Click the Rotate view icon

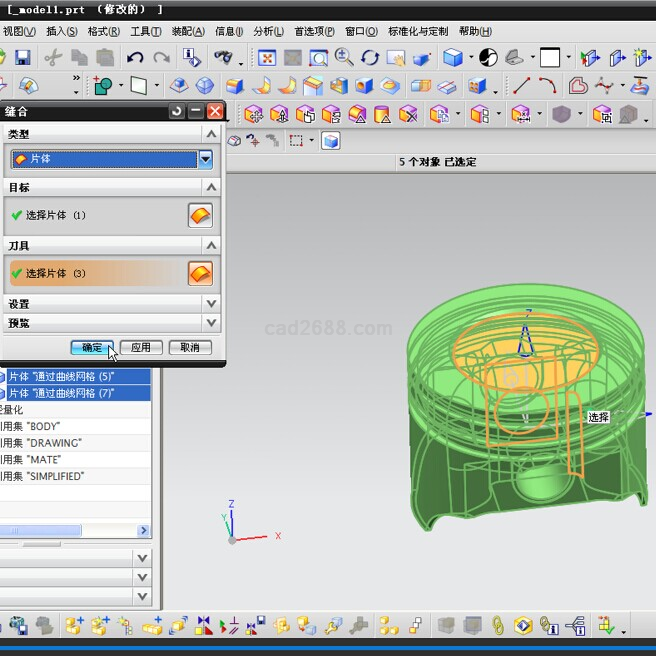[x=370, y=58]
